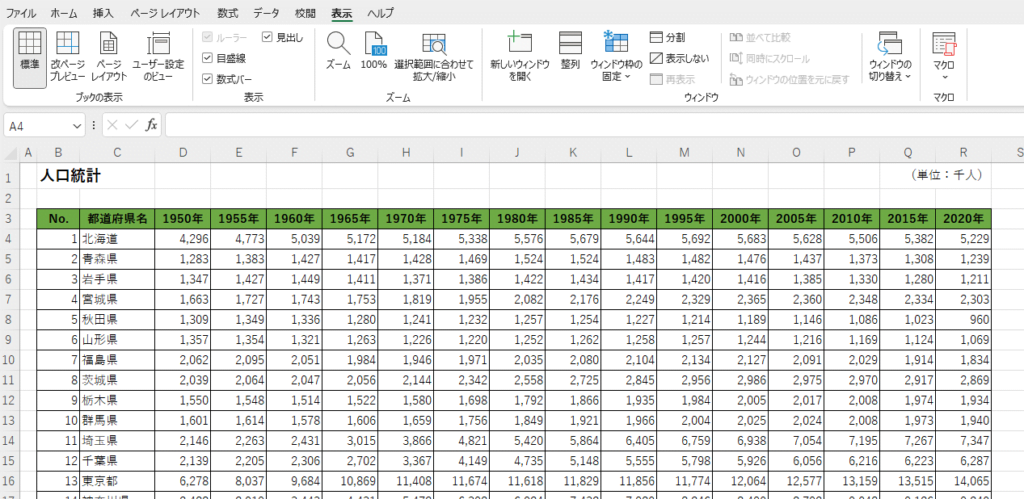Select row header 8

[x=9, y=320]
